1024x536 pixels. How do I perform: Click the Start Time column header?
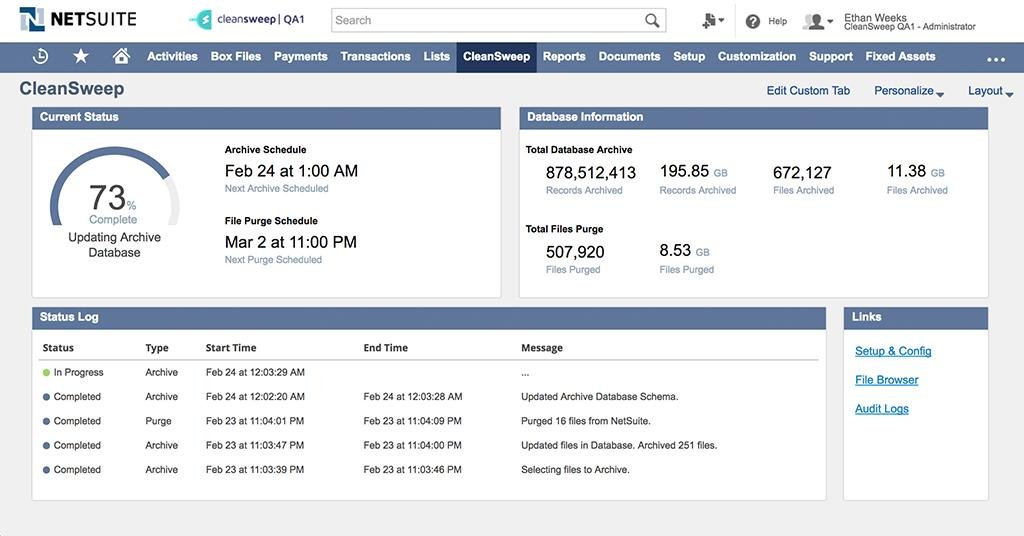tap(231, 348)
